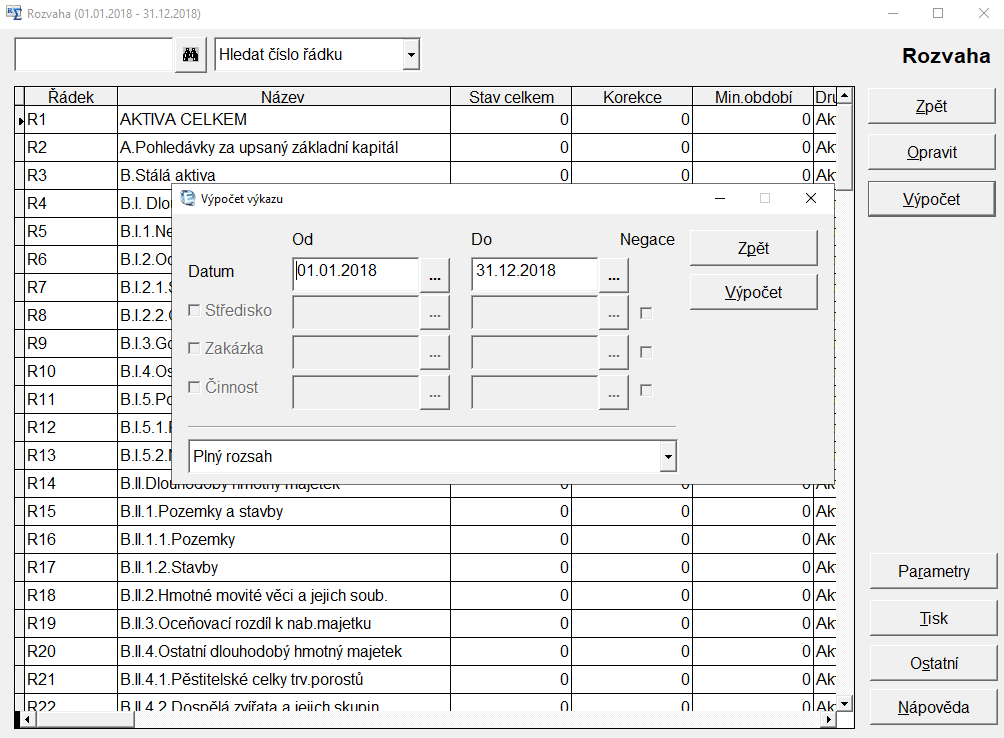Click into the Datum Od date field
1004x738 pixels.
coord(355,271)
